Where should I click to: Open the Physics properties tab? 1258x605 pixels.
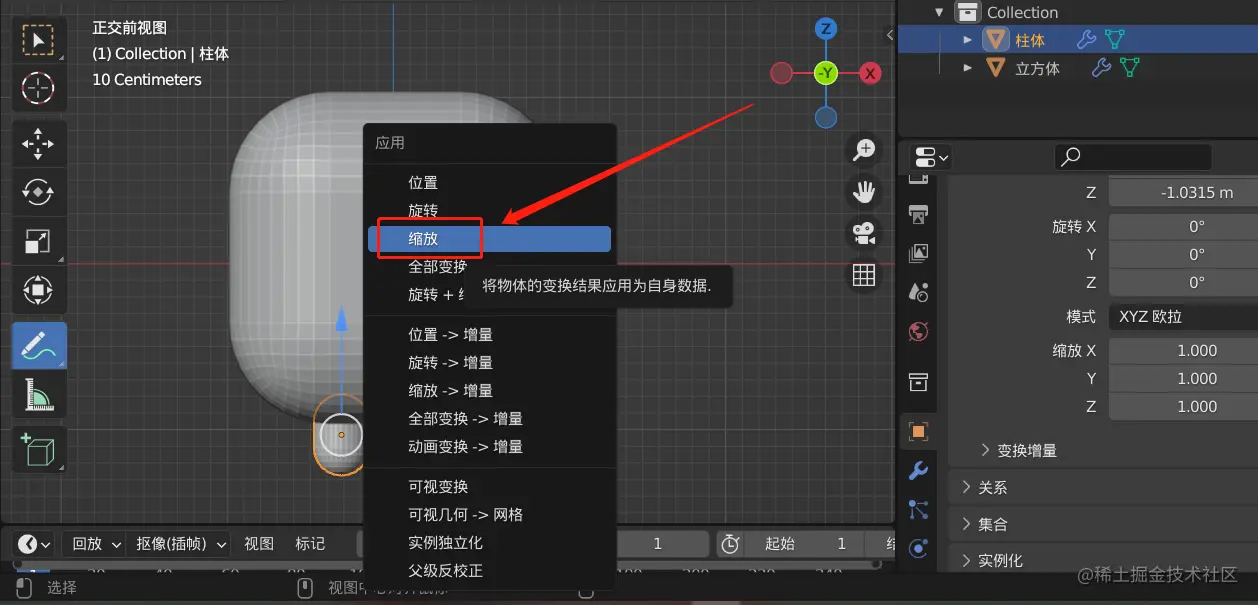[918, 548]
